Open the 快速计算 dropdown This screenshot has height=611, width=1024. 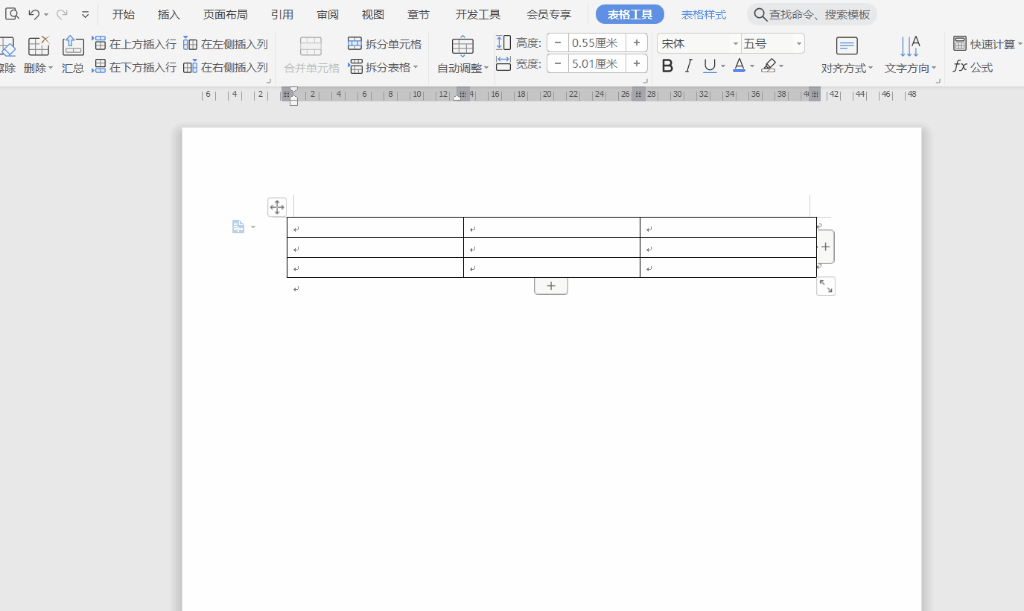coord(987,44)
